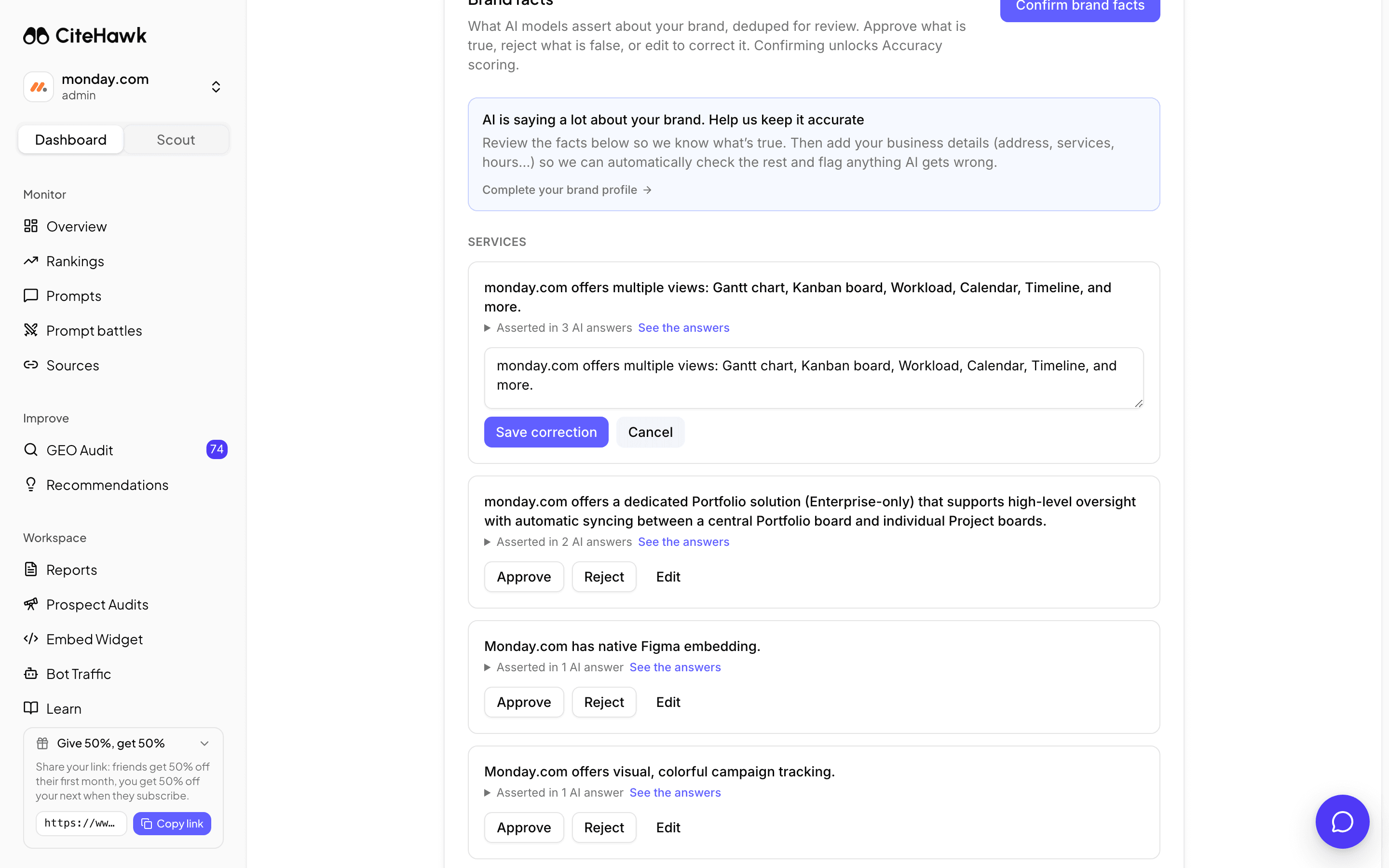Screen dimensions: 1389x868
Task: Approve the native Figma embedding fact
Action: (x=523, y=702)
